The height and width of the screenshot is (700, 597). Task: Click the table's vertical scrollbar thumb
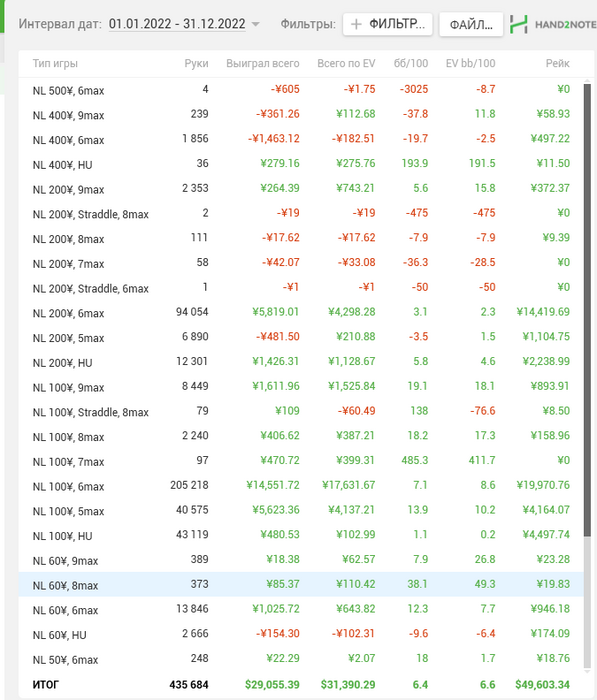[587, 310]
